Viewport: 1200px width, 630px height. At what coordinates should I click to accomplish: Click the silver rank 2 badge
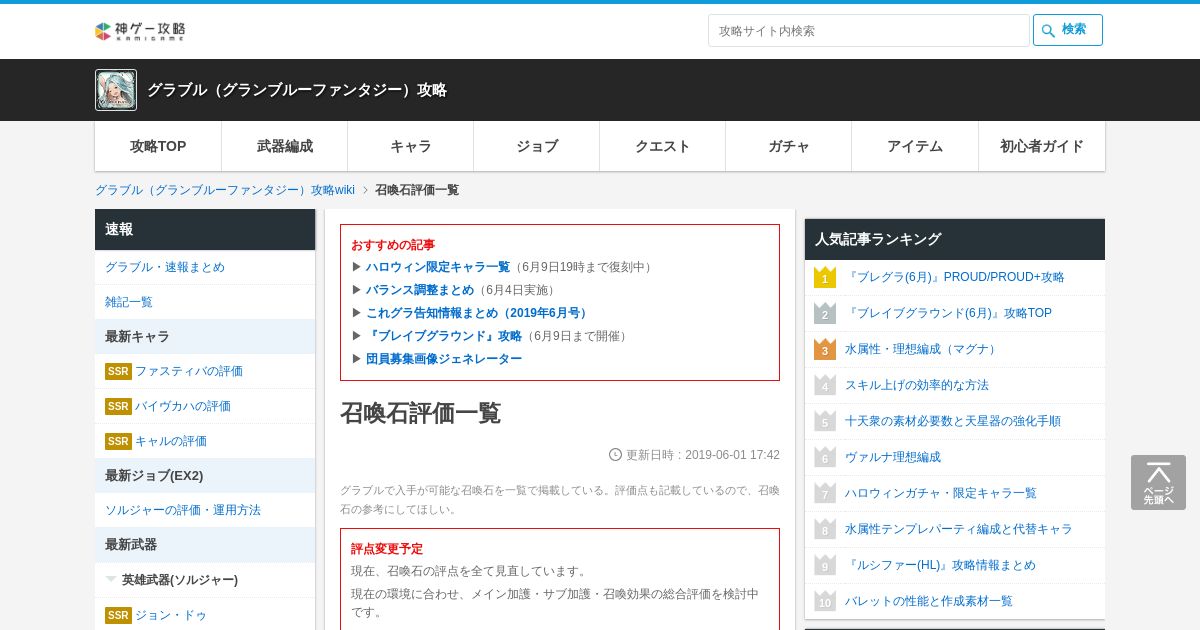tap(825, 313)
